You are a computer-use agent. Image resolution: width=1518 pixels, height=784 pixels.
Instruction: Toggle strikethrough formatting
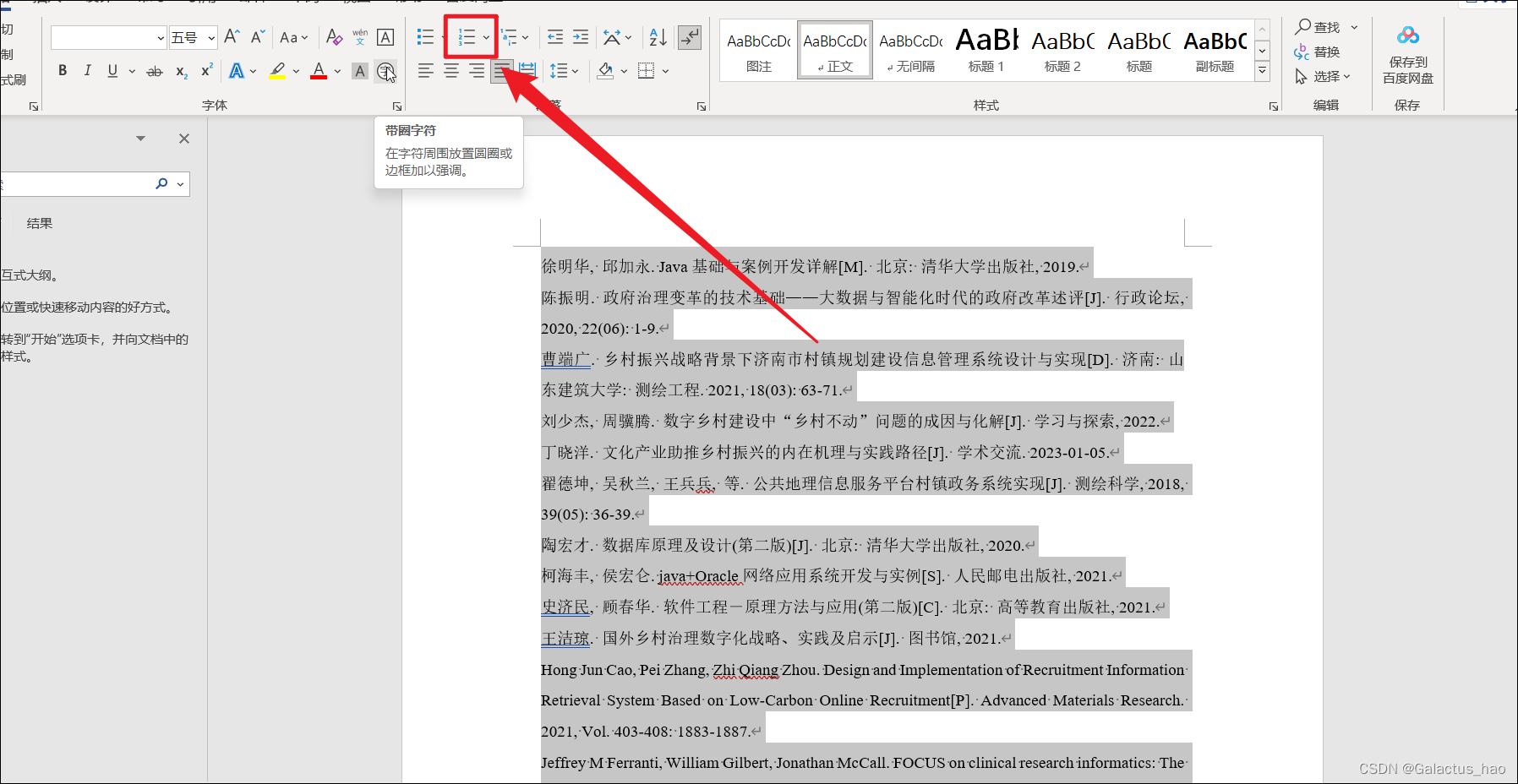click(x=155, y=71)
